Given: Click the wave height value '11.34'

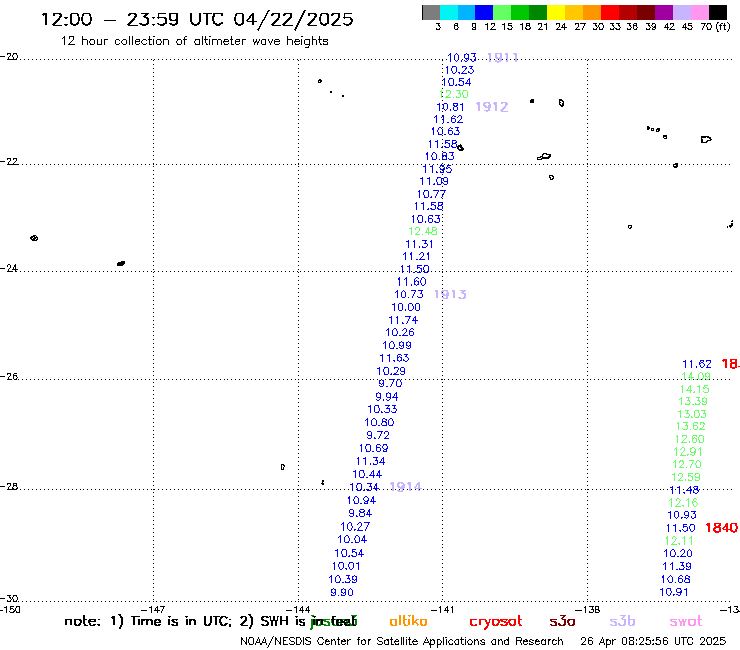Looking at the screenshot, I should [370, 461].
